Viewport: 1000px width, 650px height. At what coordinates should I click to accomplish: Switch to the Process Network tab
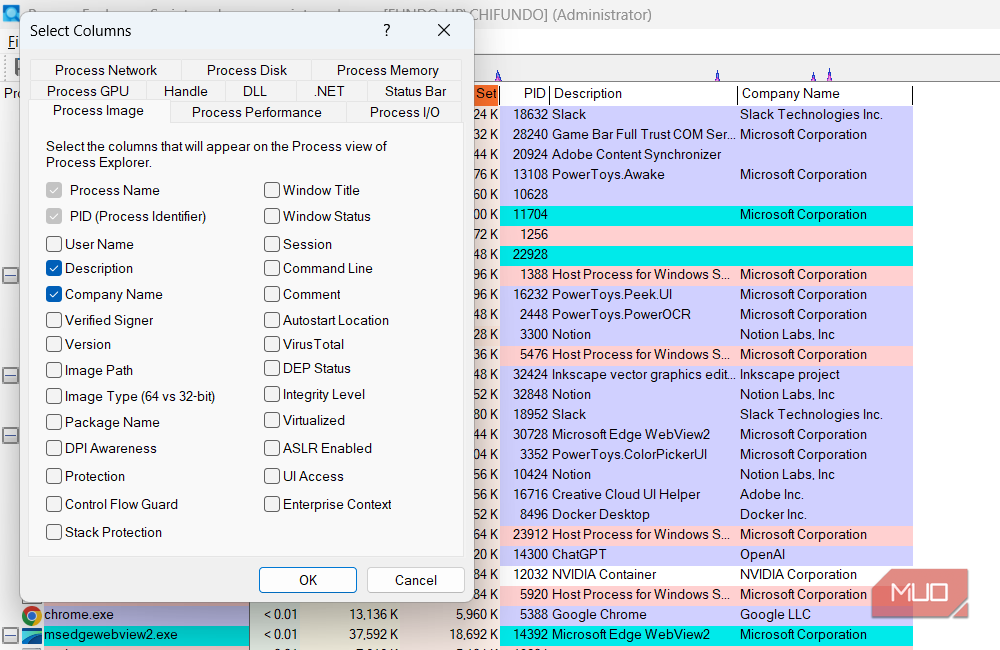(x=106, y=70)
